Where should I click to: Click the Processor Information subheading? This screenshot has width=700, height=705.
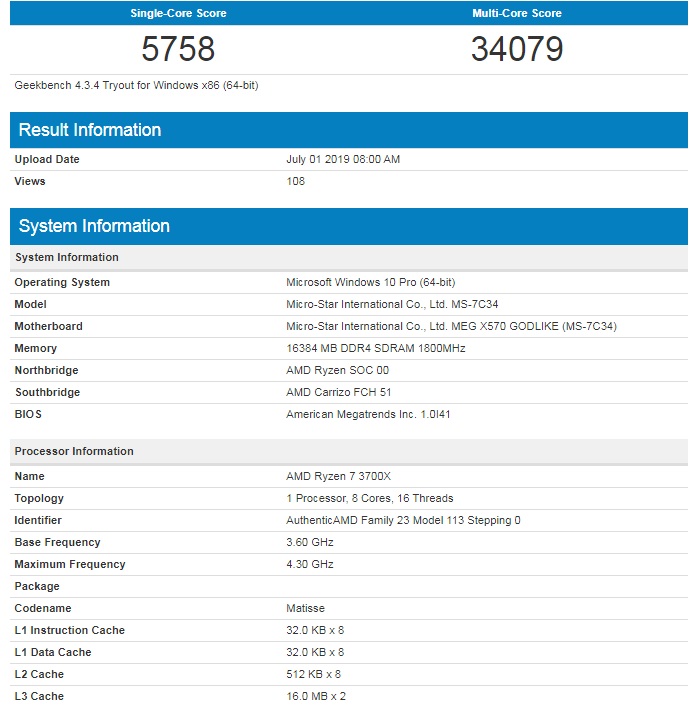349,451
